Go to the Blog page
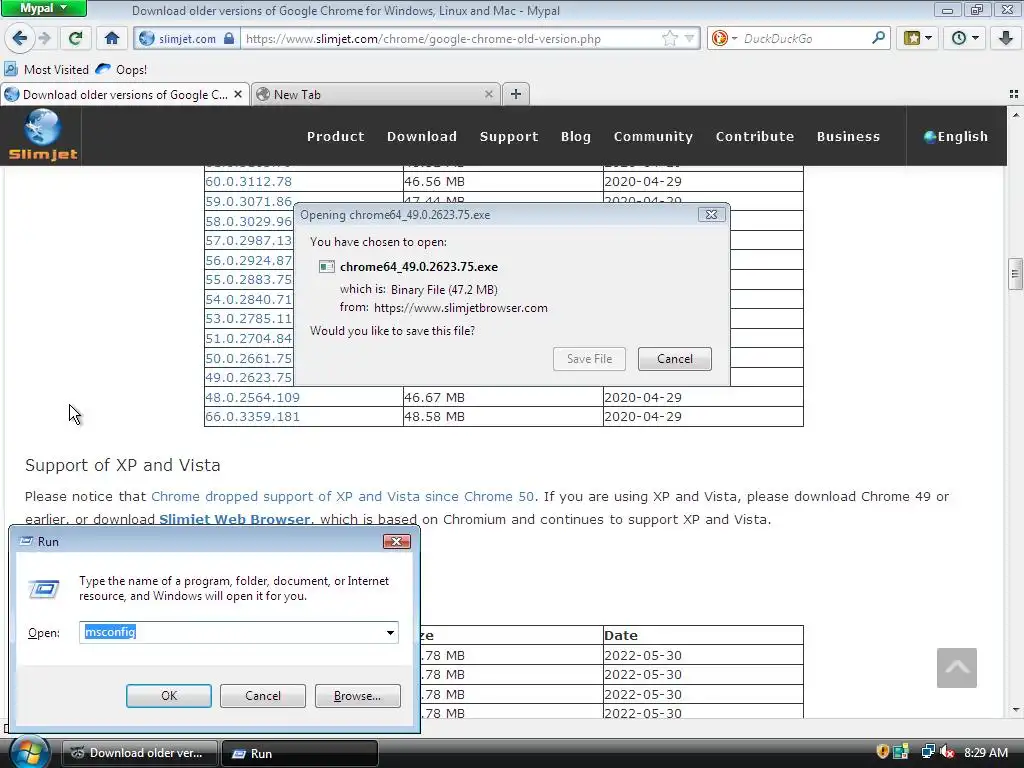This screenshot has width=1024, height=768. [575, 136]
